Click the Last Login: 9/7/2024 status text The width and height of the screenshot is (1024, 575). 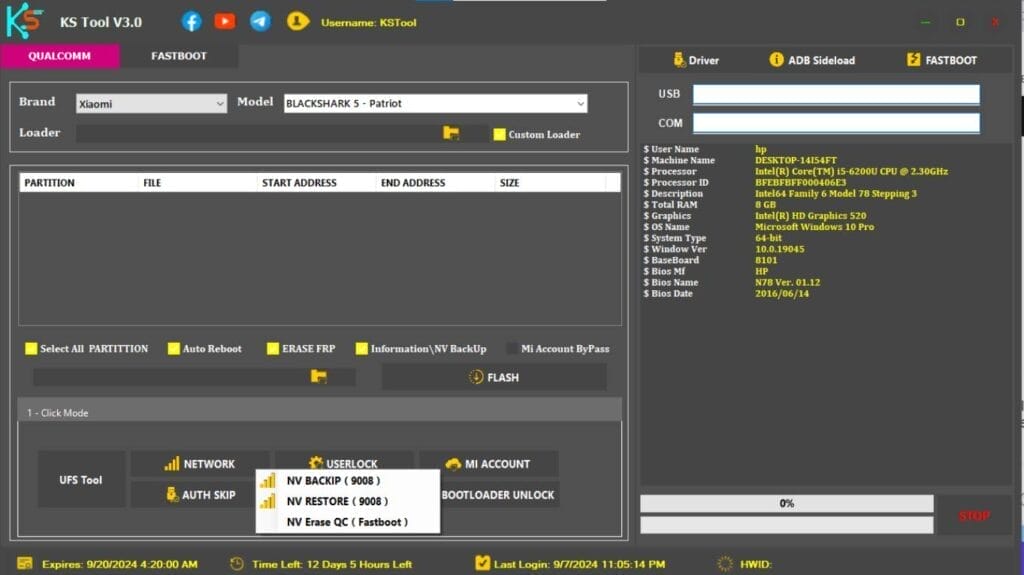coord(579,564)
